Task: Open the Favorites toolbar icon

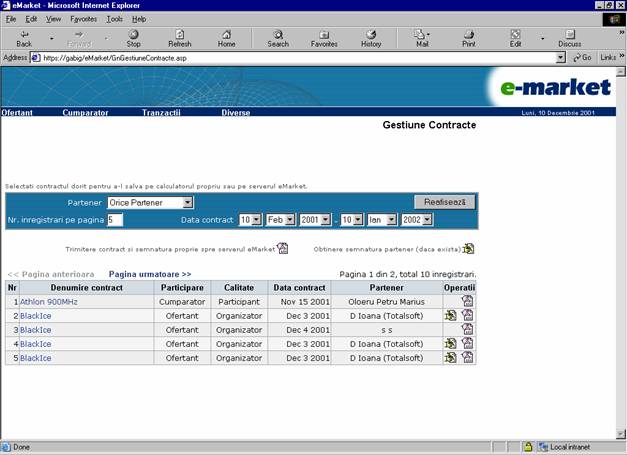Action: tap(324, 38)
